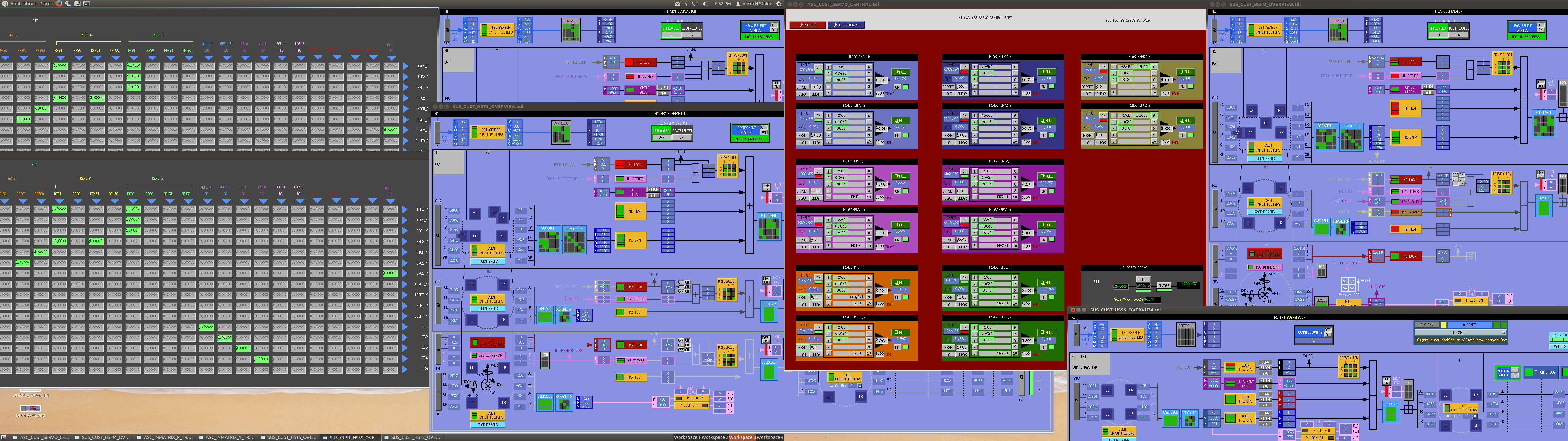This screenshot has width=1568, height=441.
Task: Switch to SUS_CUST_BSFM_OV taskbar window
Action: pyautogui.click(x=102, y=437)
